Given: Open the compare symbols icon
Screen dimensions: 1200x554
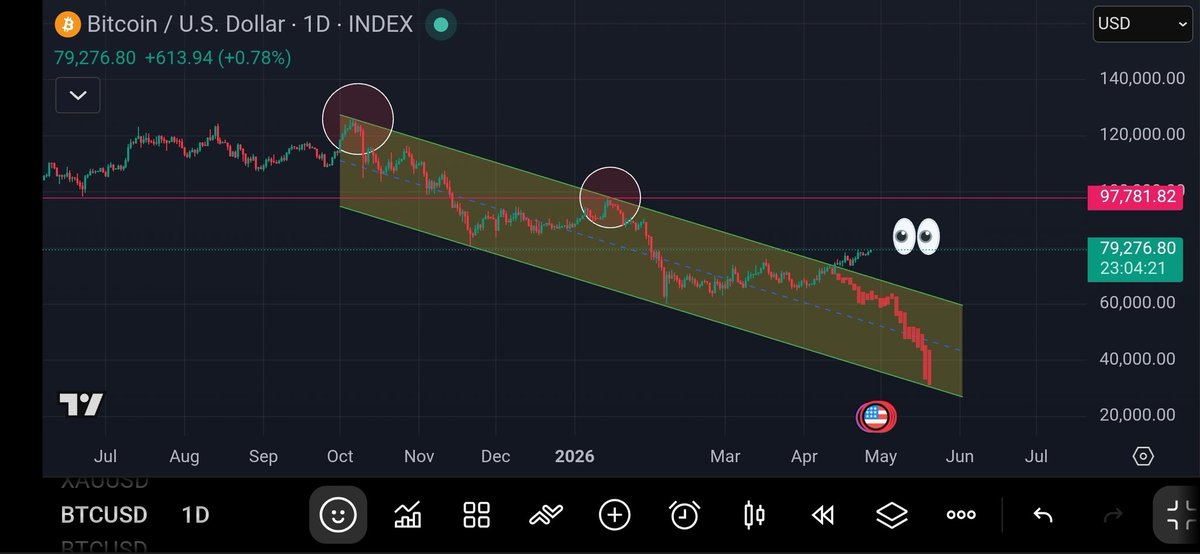Looking at the screenshot, I should tap(545, 515).
